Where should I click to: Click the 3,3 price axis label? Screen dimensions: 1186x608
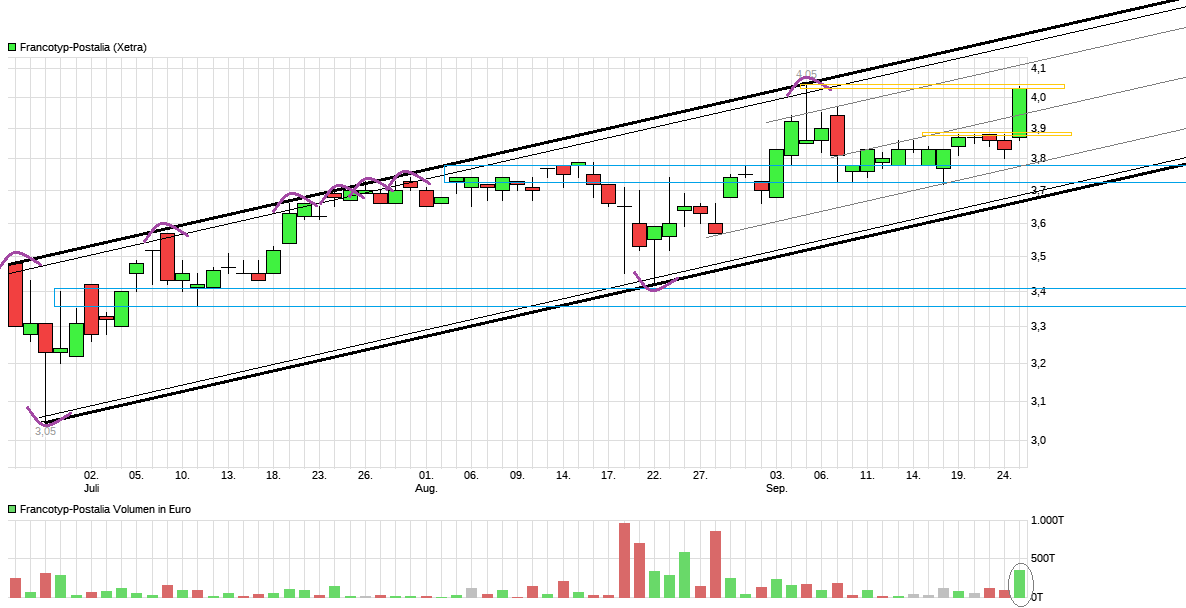pos(1039,327)
